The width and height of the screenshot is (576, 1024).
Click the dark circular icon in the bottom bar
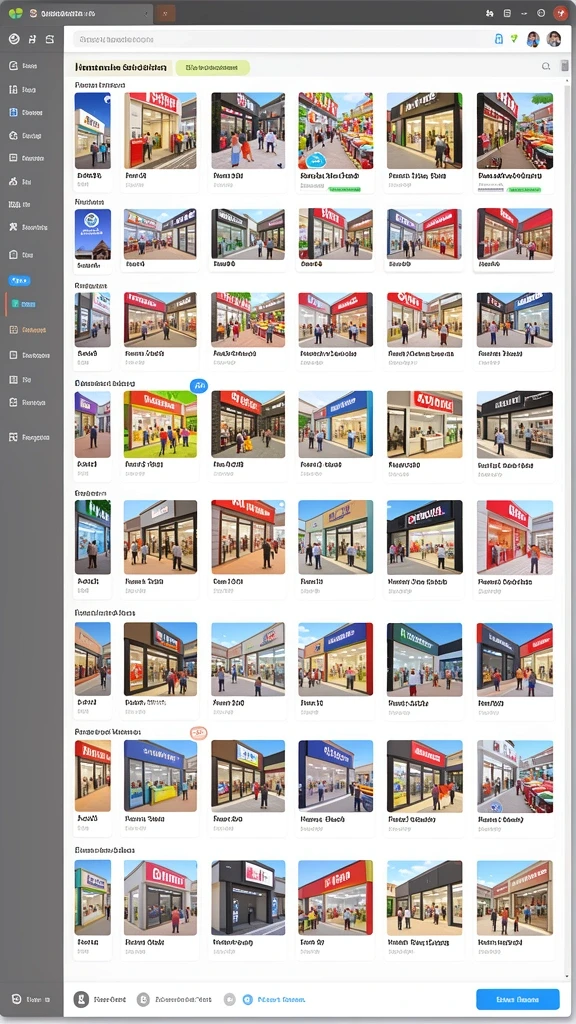pos(81,999)
